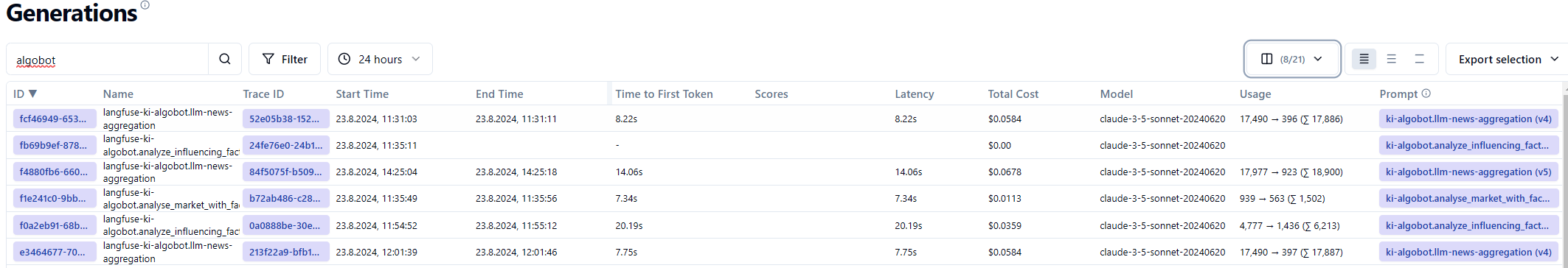Open prompt ki-algobot.llm-news-aggregation (v5)

tap(1468, 172)
